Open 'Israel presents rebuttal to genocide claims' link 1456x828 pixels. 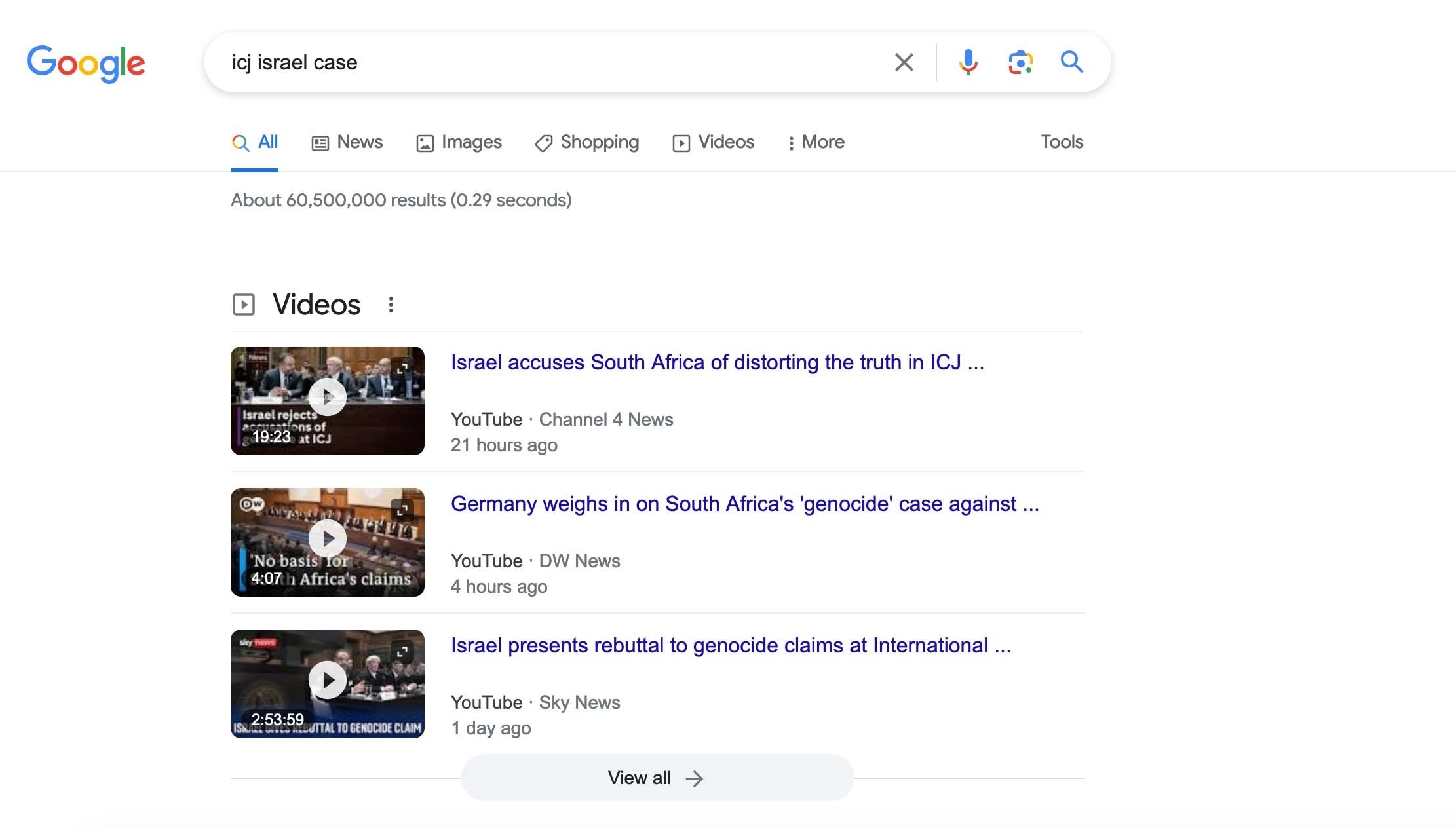coord(731,645)
